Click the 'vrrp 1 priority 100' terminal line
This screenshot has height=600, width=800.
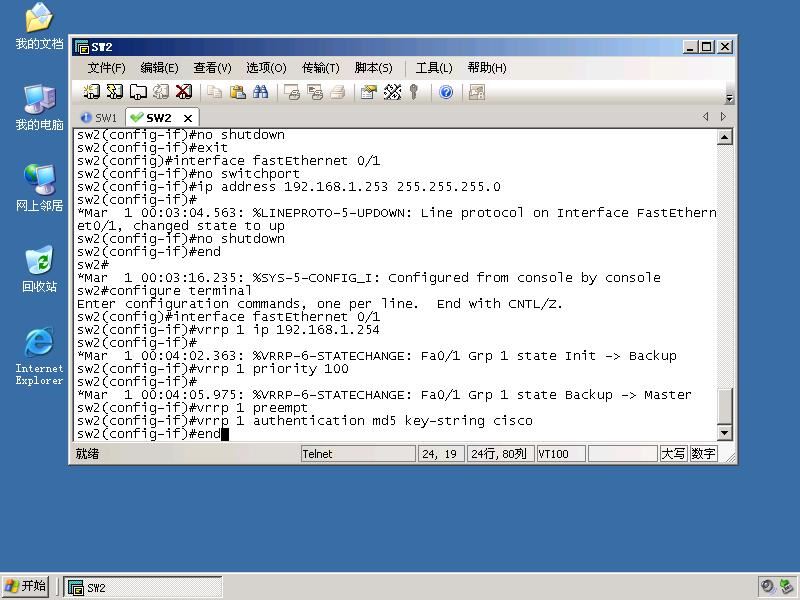click(x=213, y=369)
